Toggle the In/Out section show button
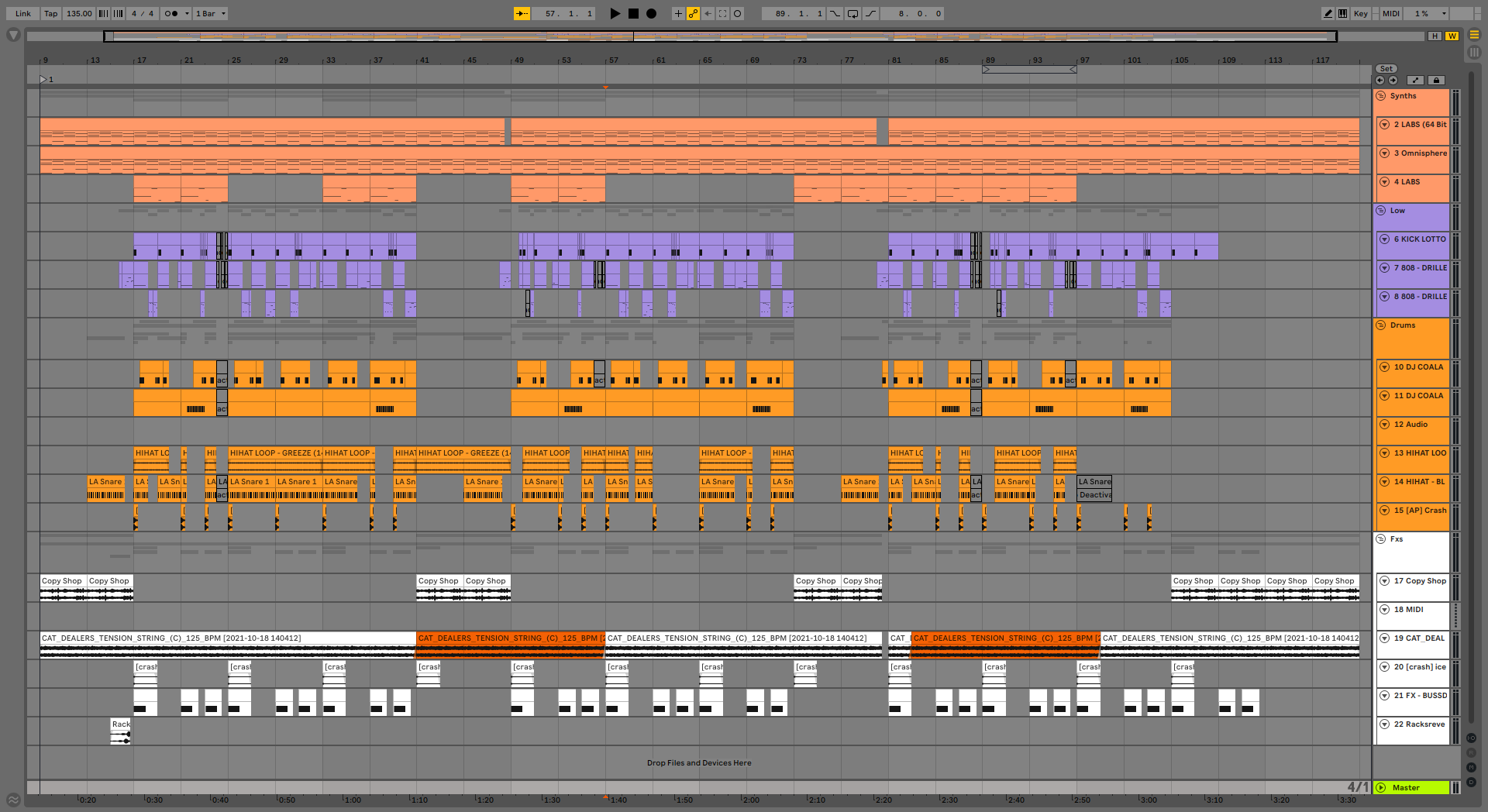Viewport: 1488px width, 812px height. 1471,738
